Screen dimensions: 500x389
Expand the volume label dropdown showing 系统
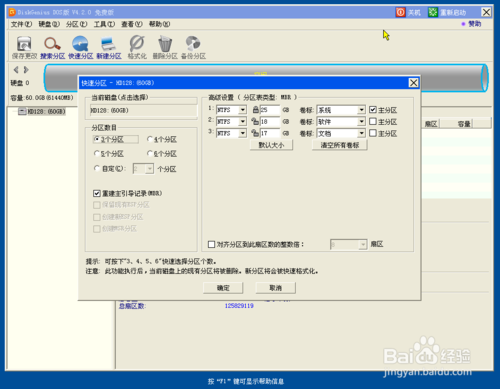[x=362, y=110]
